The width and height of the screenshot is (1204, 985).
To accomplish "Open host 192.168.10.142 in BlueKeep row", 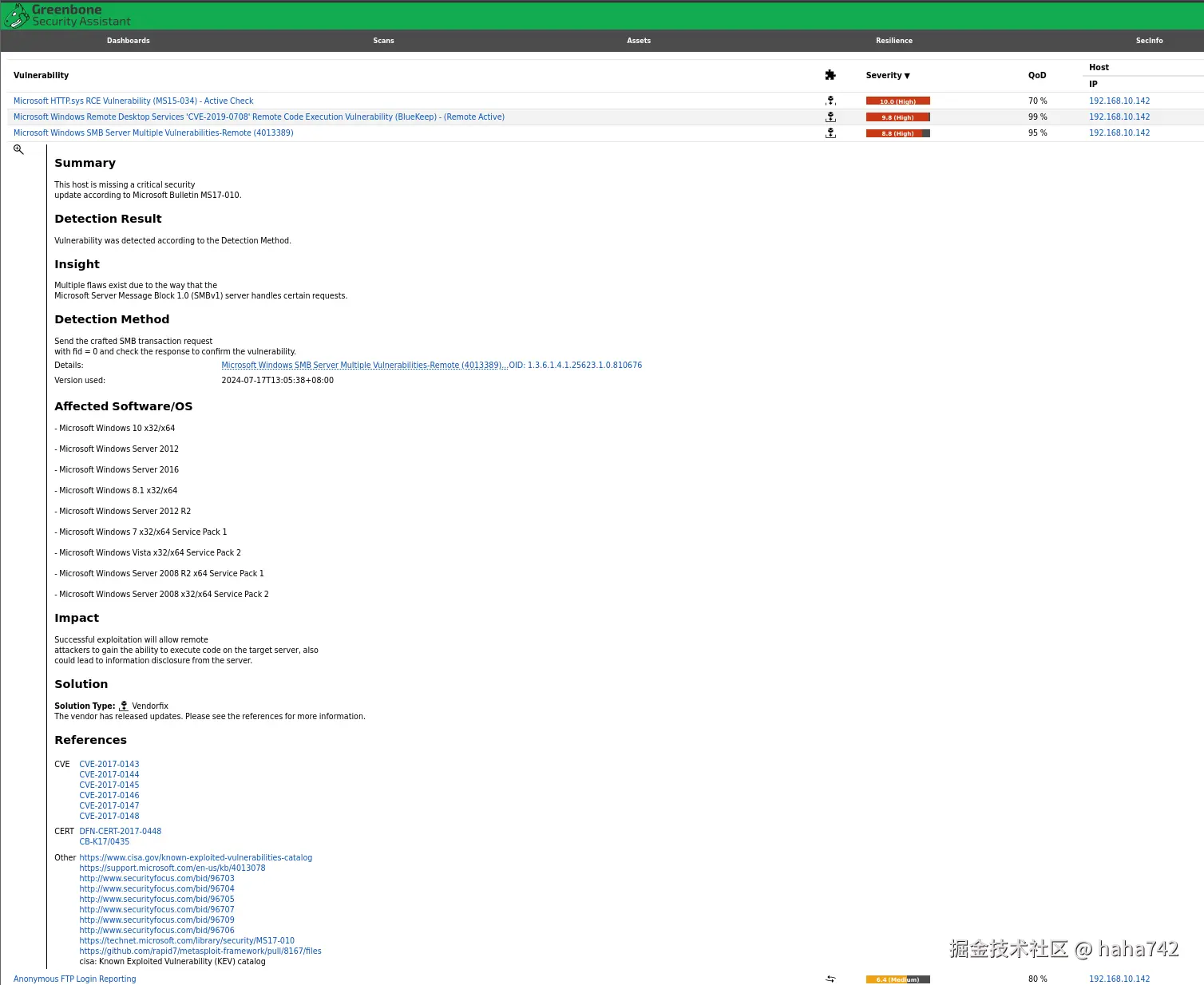I will (x=1119, y=117).
